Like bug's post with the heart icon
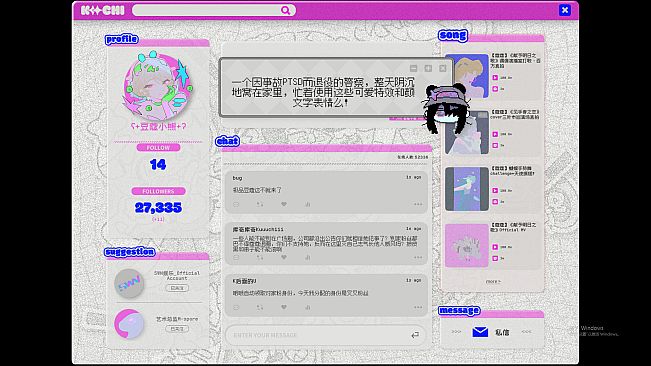 click(x=284, y=204)
